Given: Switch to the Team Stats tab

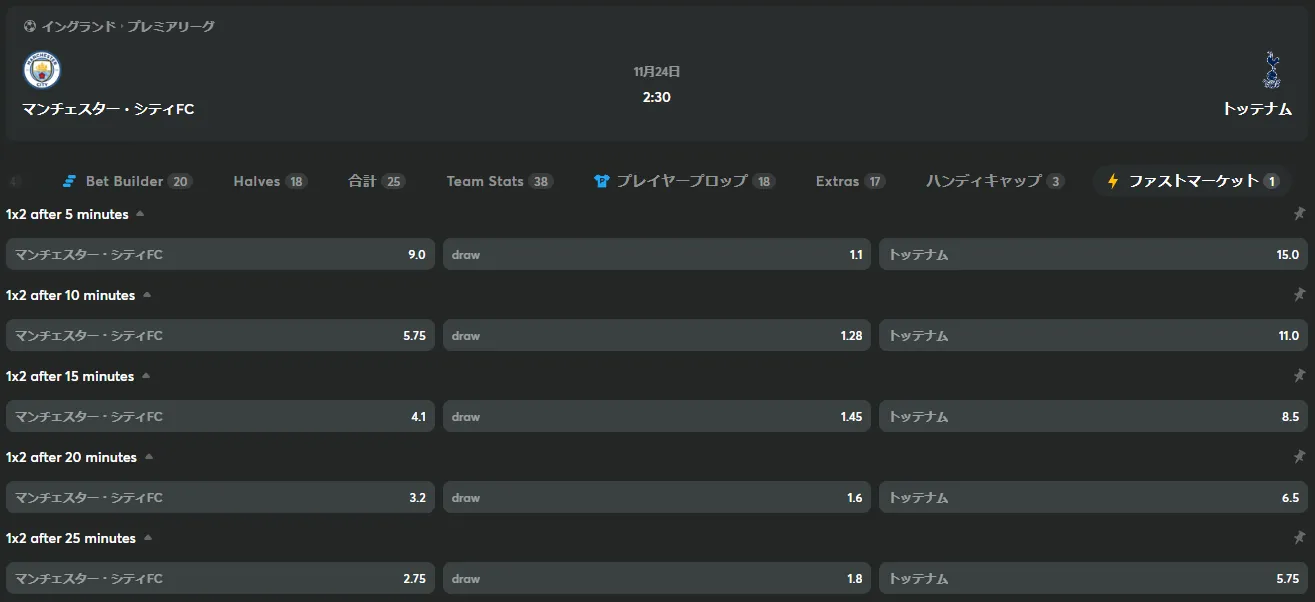Looking at the screenshot, I should (500, 181).
